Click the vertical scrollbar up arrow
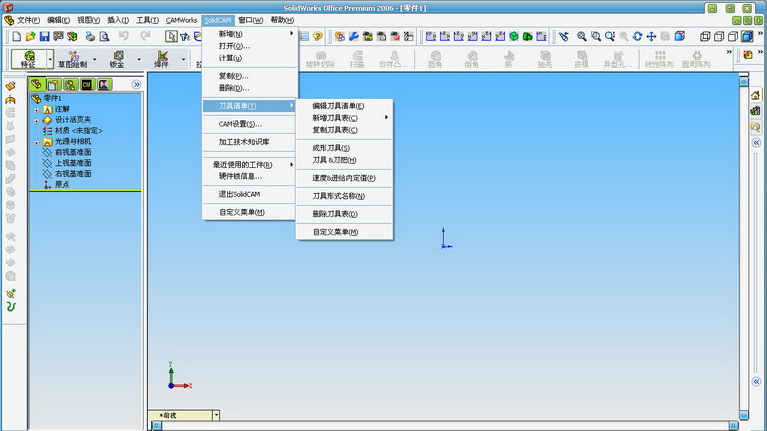 (744, 81)
